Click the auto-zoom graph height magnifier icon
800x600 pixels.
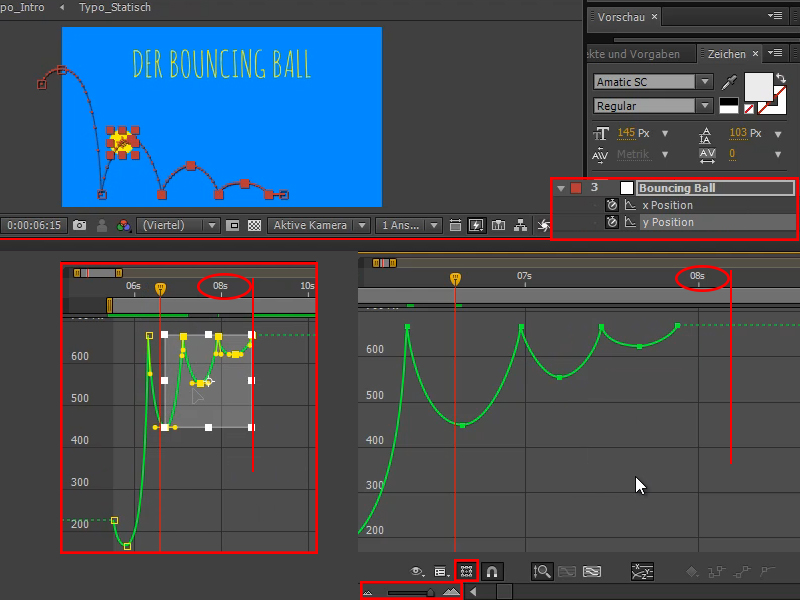pyautogui.click(x=542, y=571)
